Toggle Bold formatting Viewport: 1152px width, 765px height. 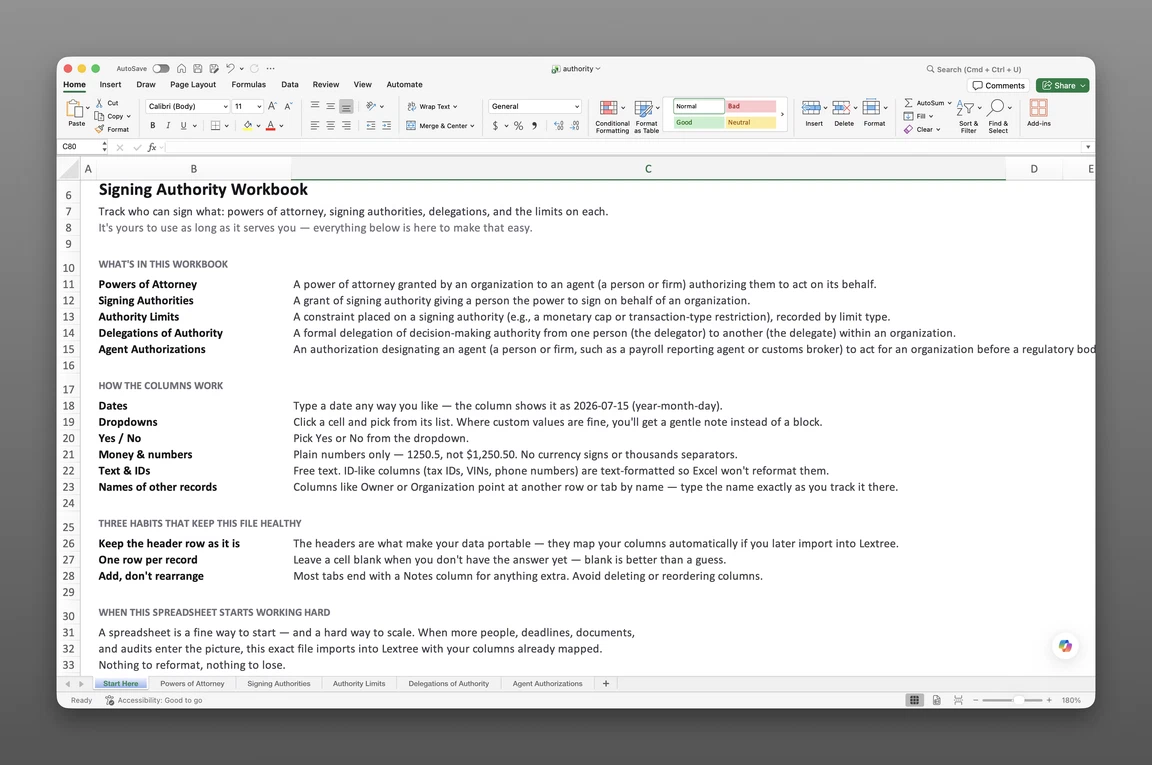tap(153, 126)
